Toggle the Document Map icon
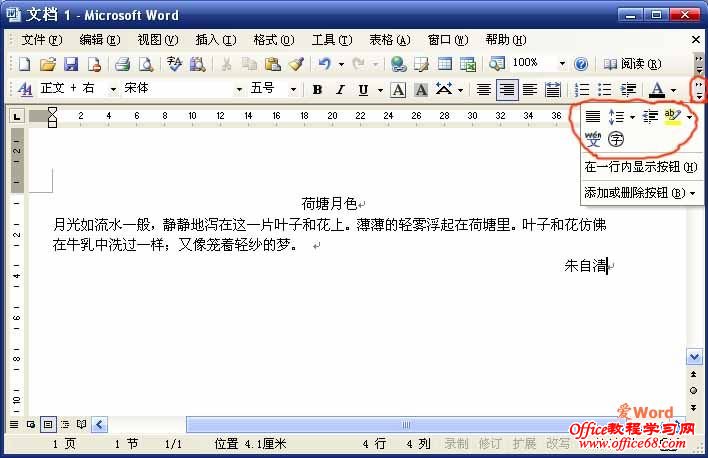 point(497,64)
